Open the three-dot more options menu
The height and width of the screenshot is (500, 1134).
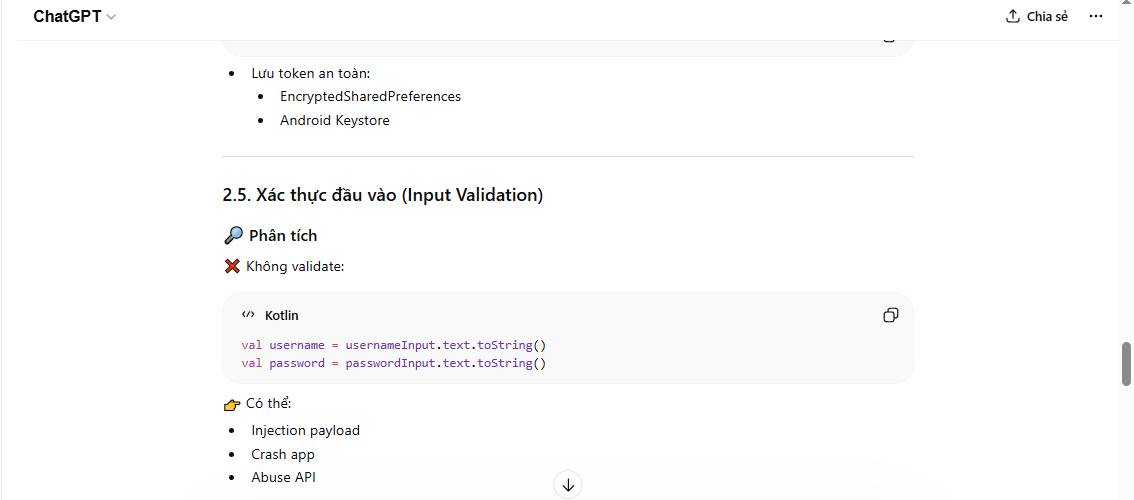pyautogui.click(x=1096, y=17)
